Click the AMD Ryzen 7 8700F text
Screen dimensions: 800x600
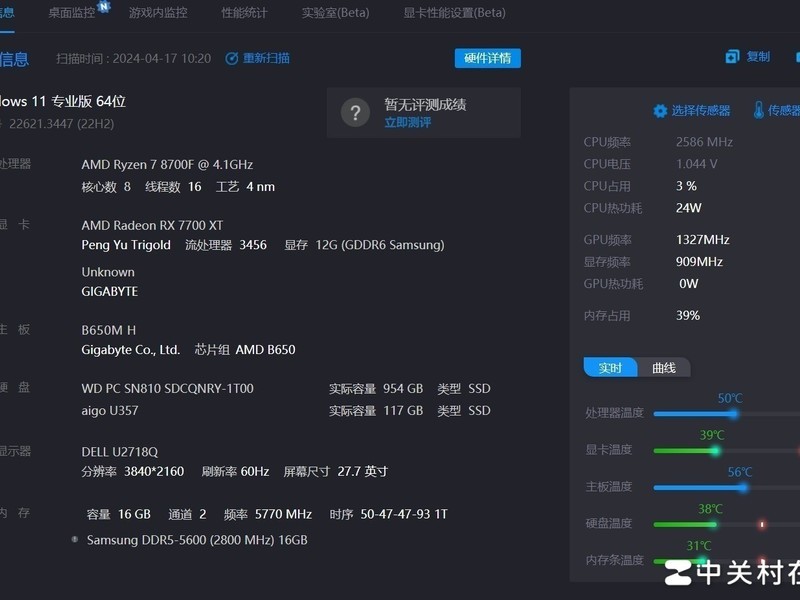(167, 165)
